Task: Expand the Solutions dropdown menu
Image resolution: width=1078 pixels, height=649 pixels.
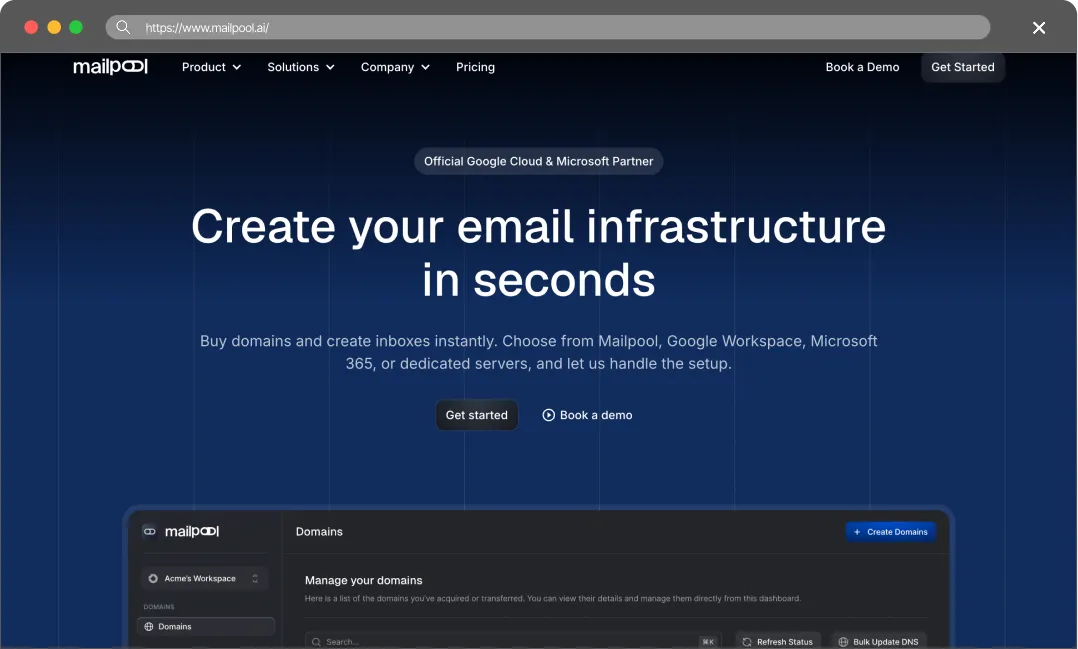Action: point(300,67)
